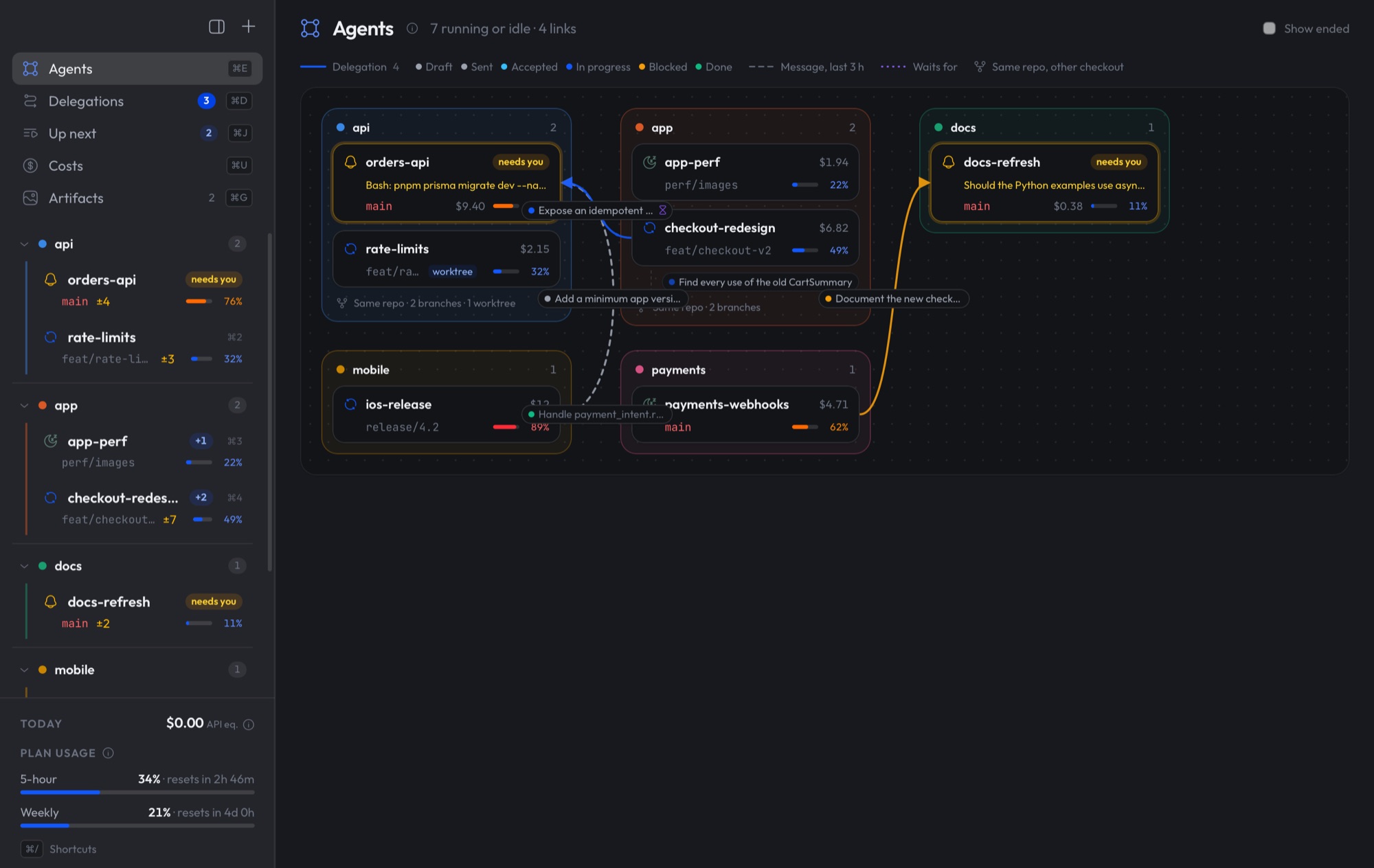This screenshot has height=868, width=1374.
Task: Click the worktree tag on rate-limits card
Action: tap(452, 272)
